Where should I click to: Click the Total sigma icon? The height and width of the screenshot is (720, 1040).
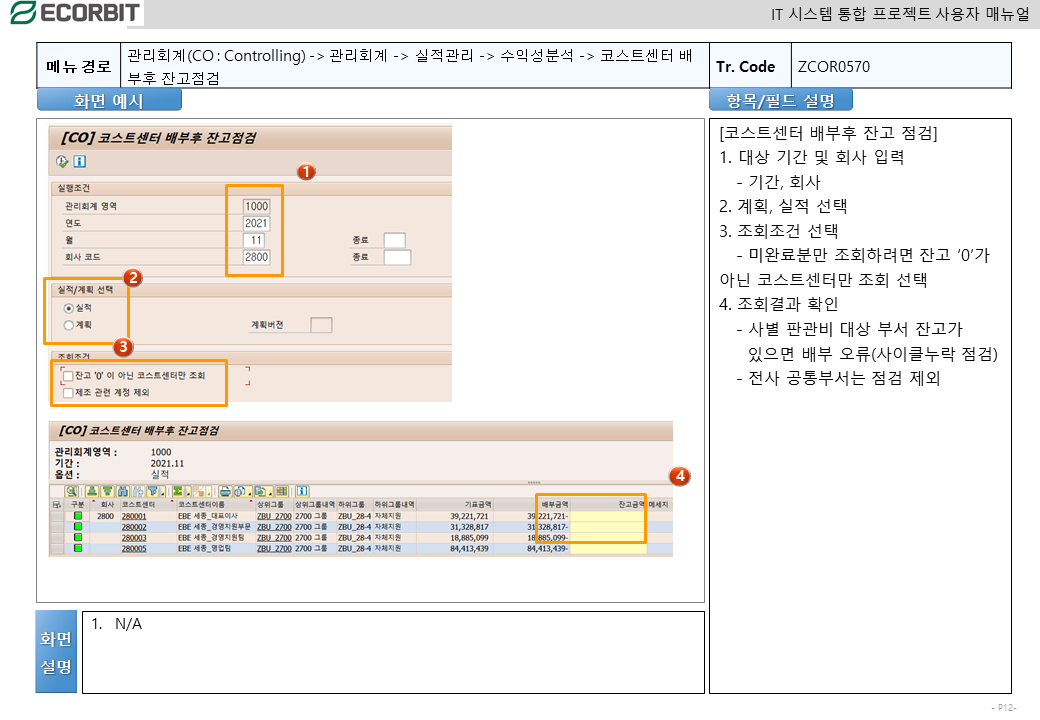click(x=179, y=491)
